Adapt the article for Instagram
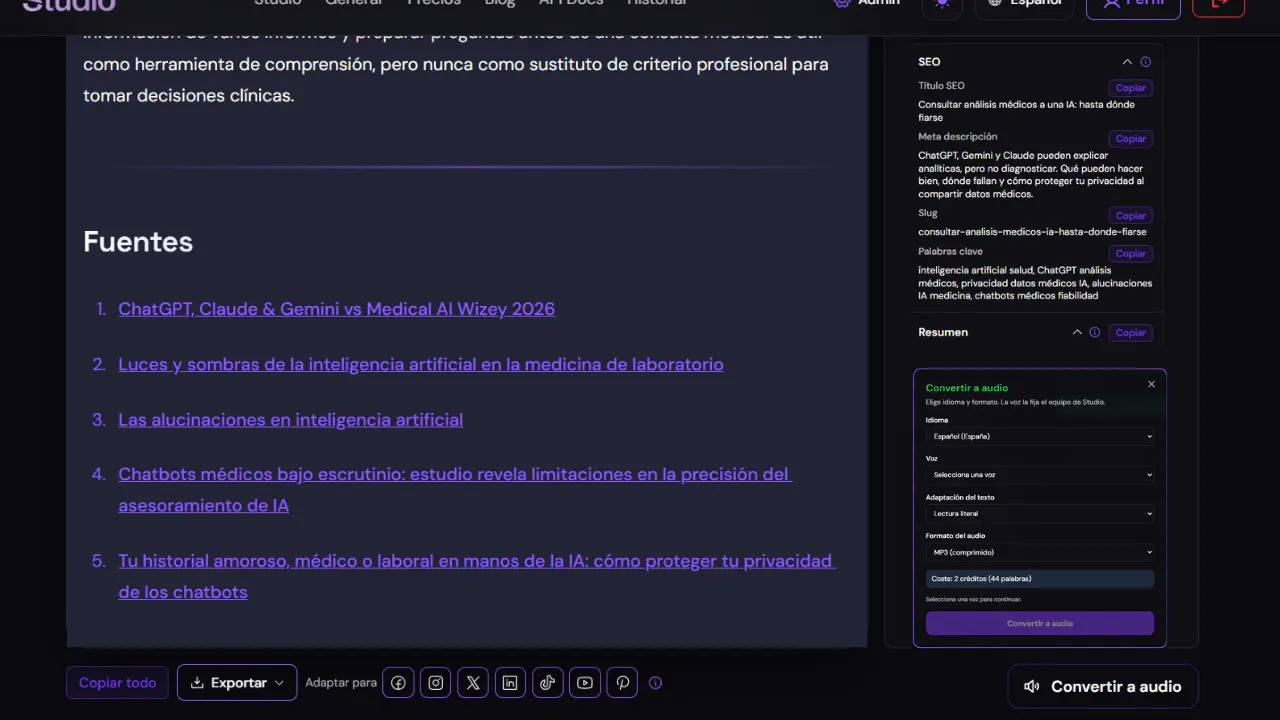1280x720 pixels. (436, 683)
